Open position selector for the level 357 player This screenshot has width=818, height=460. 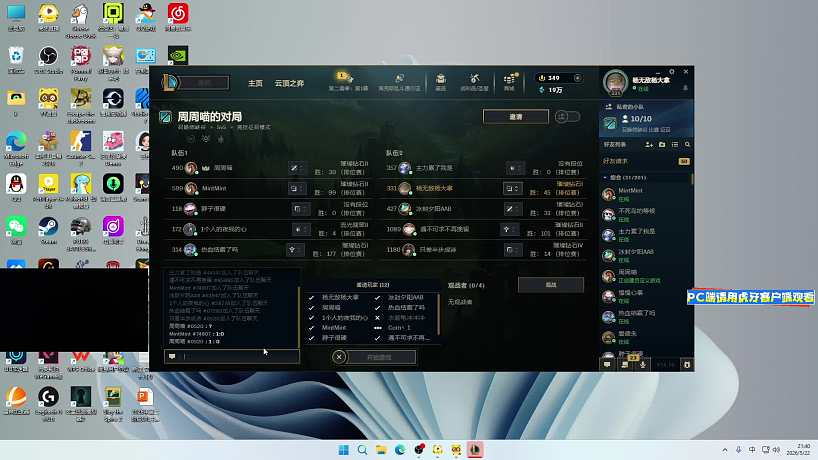pos(515,168)
